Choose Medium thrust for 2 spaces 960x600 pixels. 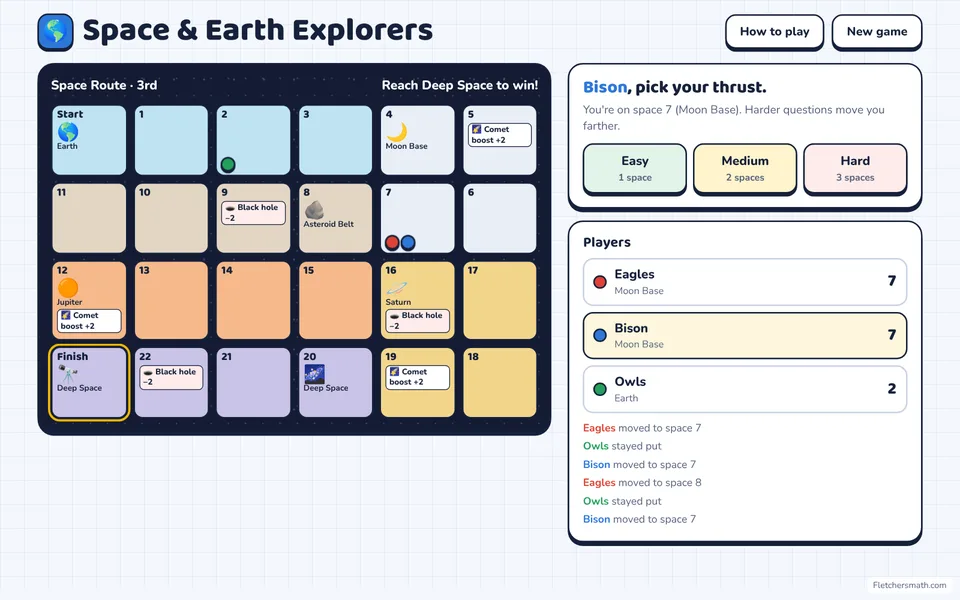tap(745, 168)
